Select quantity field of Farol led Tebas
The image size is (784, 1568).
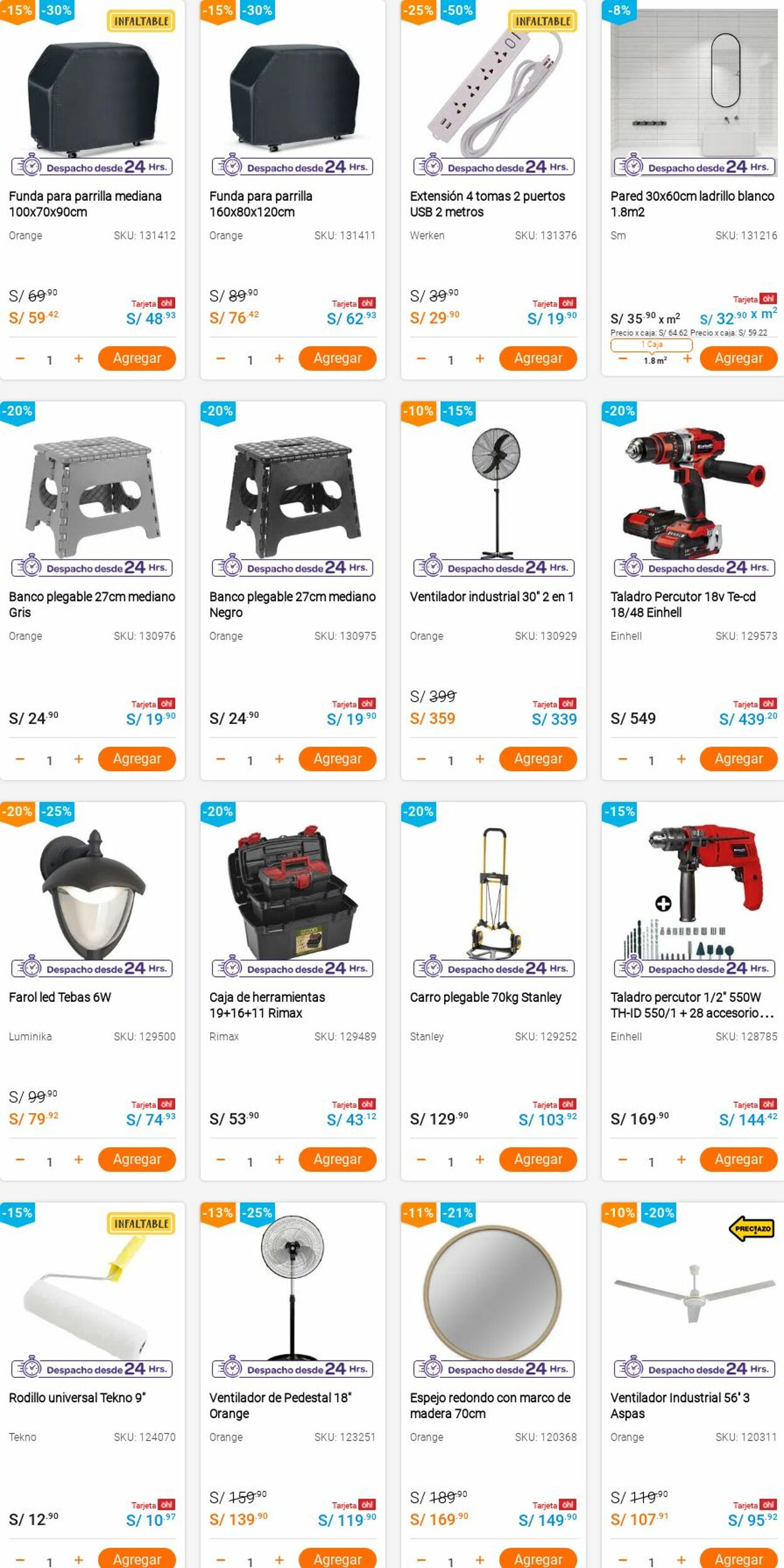[x=50, y=1161]
